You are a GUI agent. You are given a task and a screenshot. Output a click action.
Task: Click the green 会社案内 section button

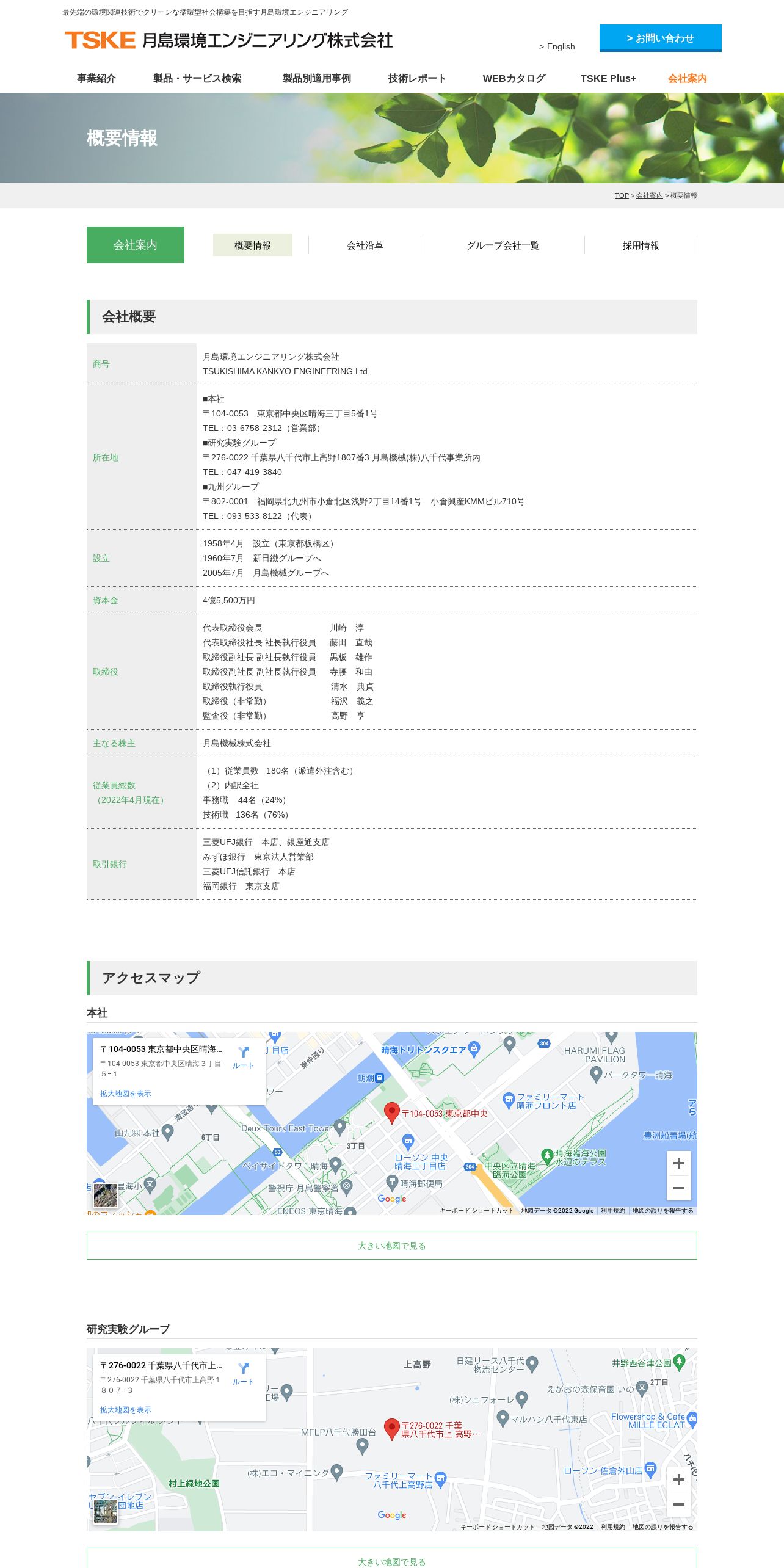(136, 245)
